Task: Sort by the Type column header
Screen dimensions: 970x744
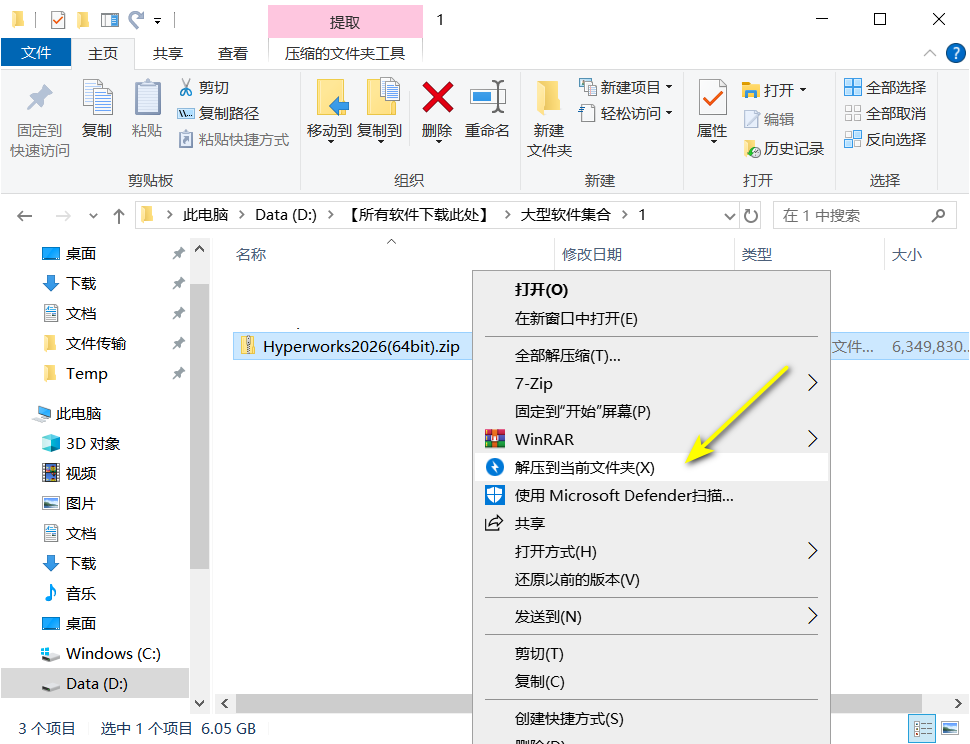Action: coord(757,254)
